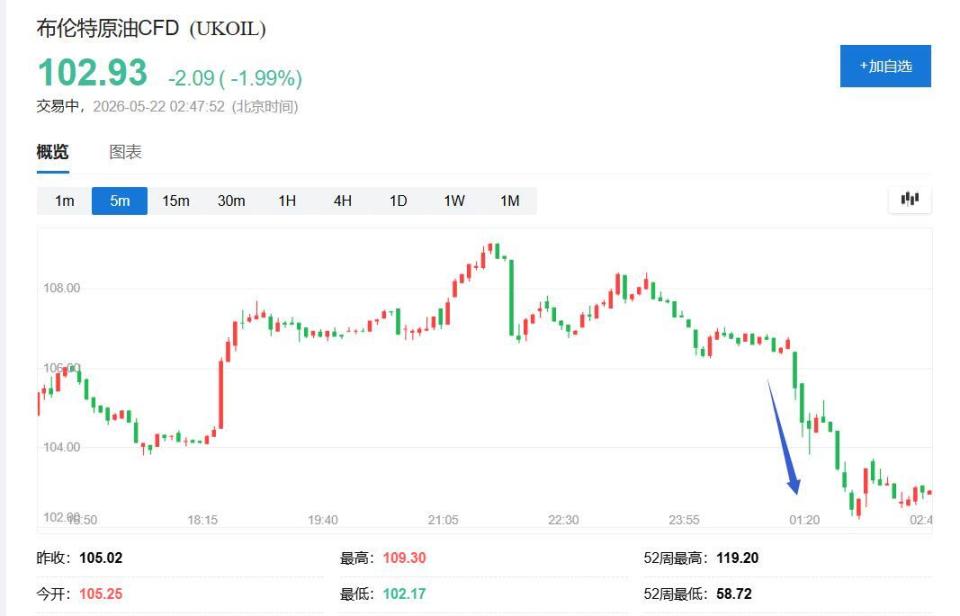This screenshot has width=960, height=616.
Task: Click the 01:20 time axis label
Action: tap(804, 520)
